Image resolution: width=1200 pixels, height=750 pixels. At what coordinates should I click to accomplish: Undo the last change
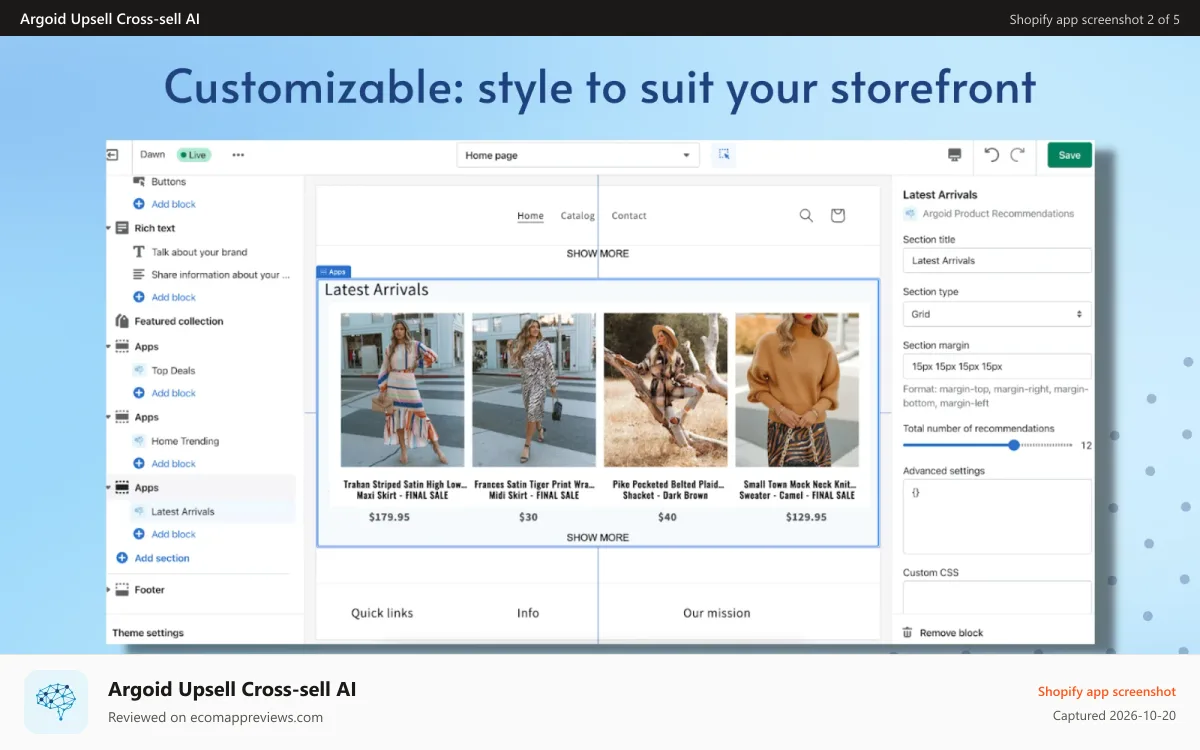coord(991,155)
